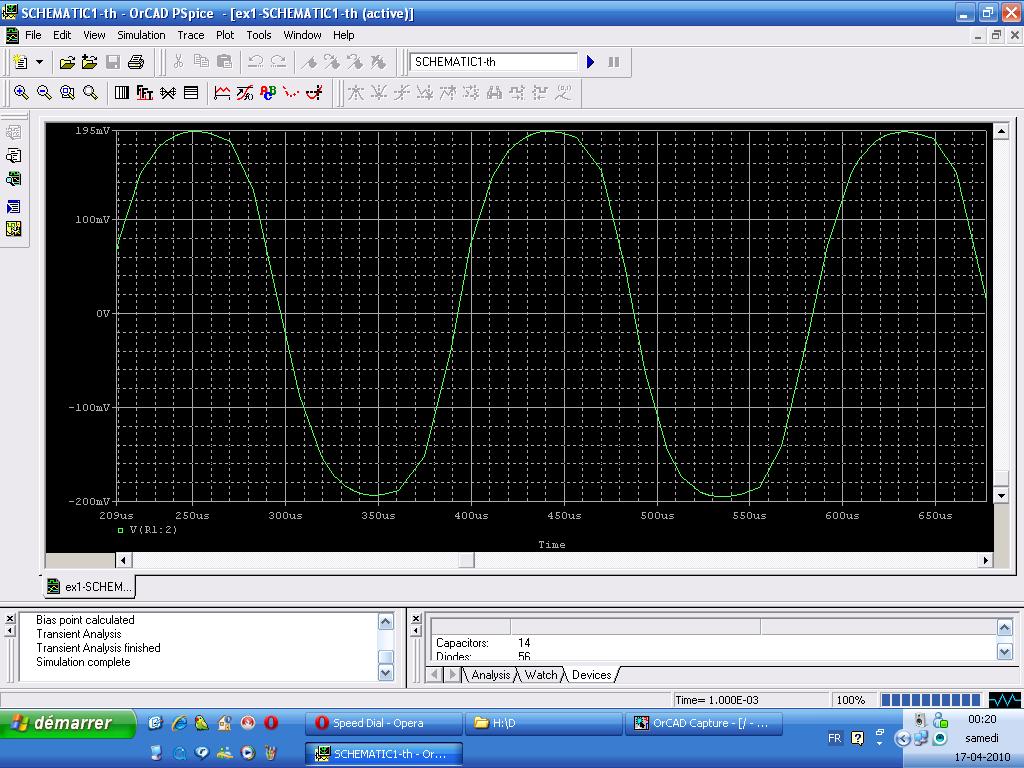Viewport: 1024px width, 768px height.
Task: Click the Print icon in toolbar
Action: coord(136,62)
